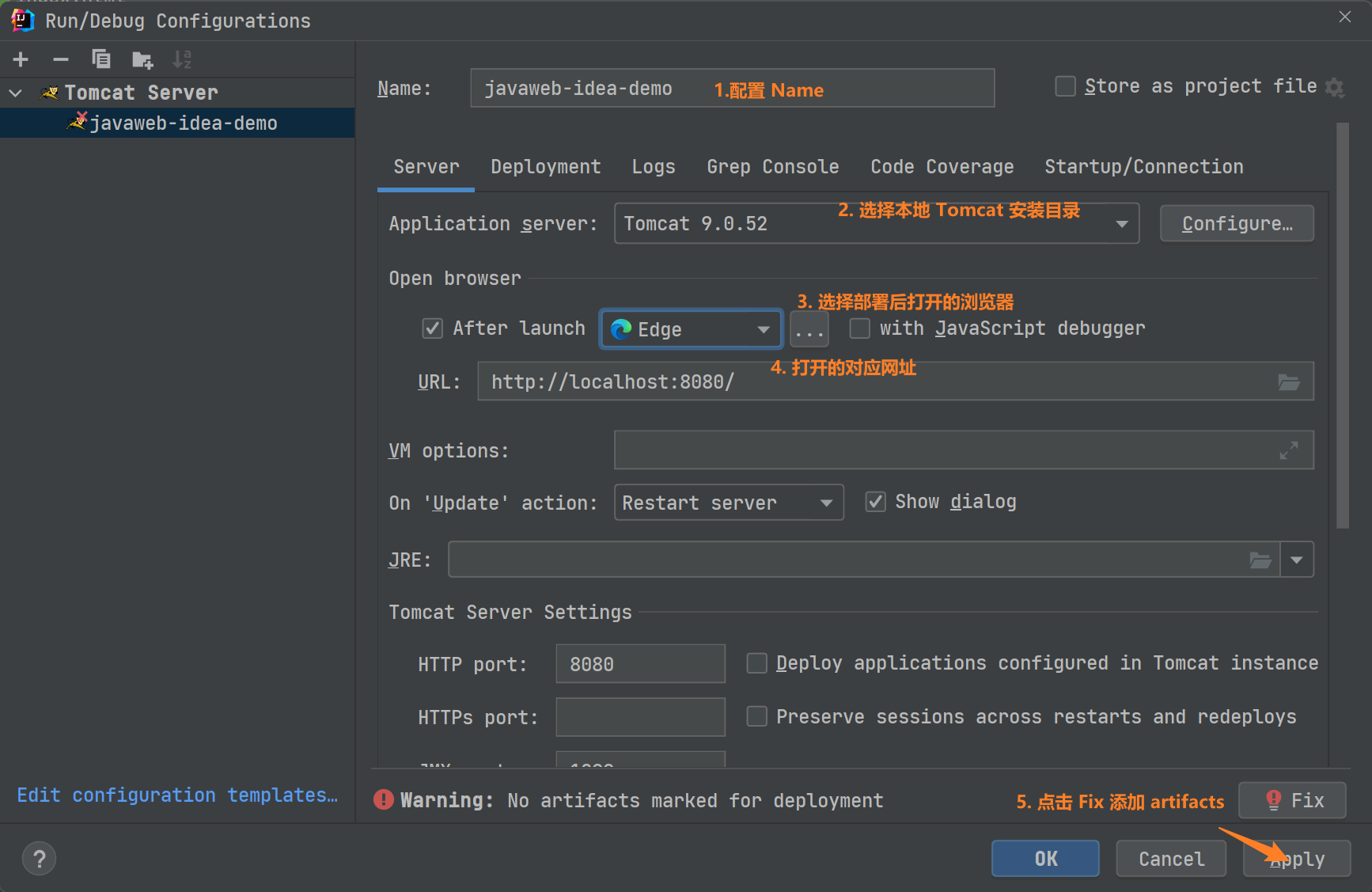Click the Save to folder icon

[142, 59]
